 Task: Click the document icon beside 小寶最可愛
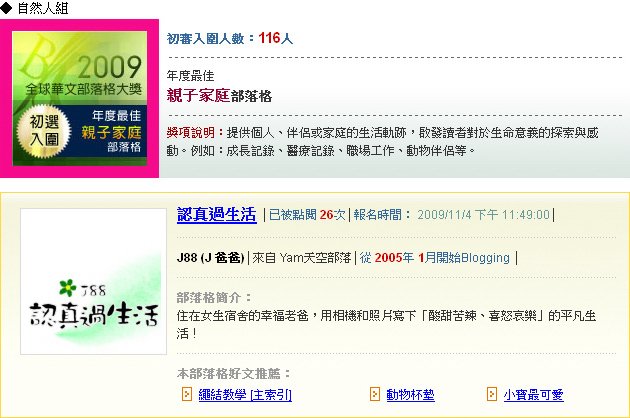(x=492, y=394)
